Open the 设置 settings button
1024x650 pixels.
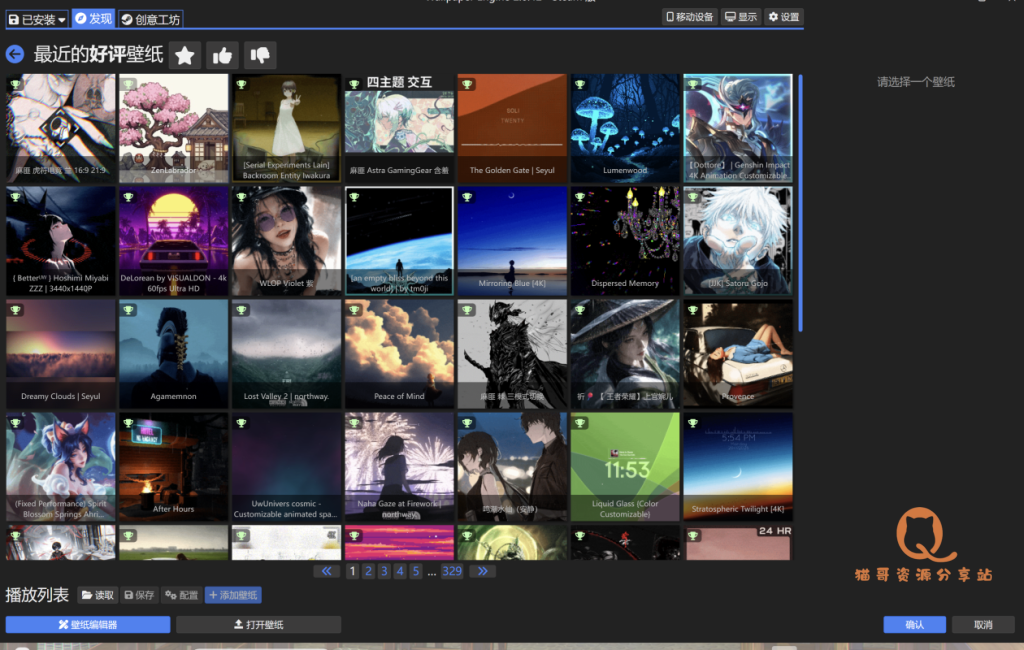tap(784, 17)
